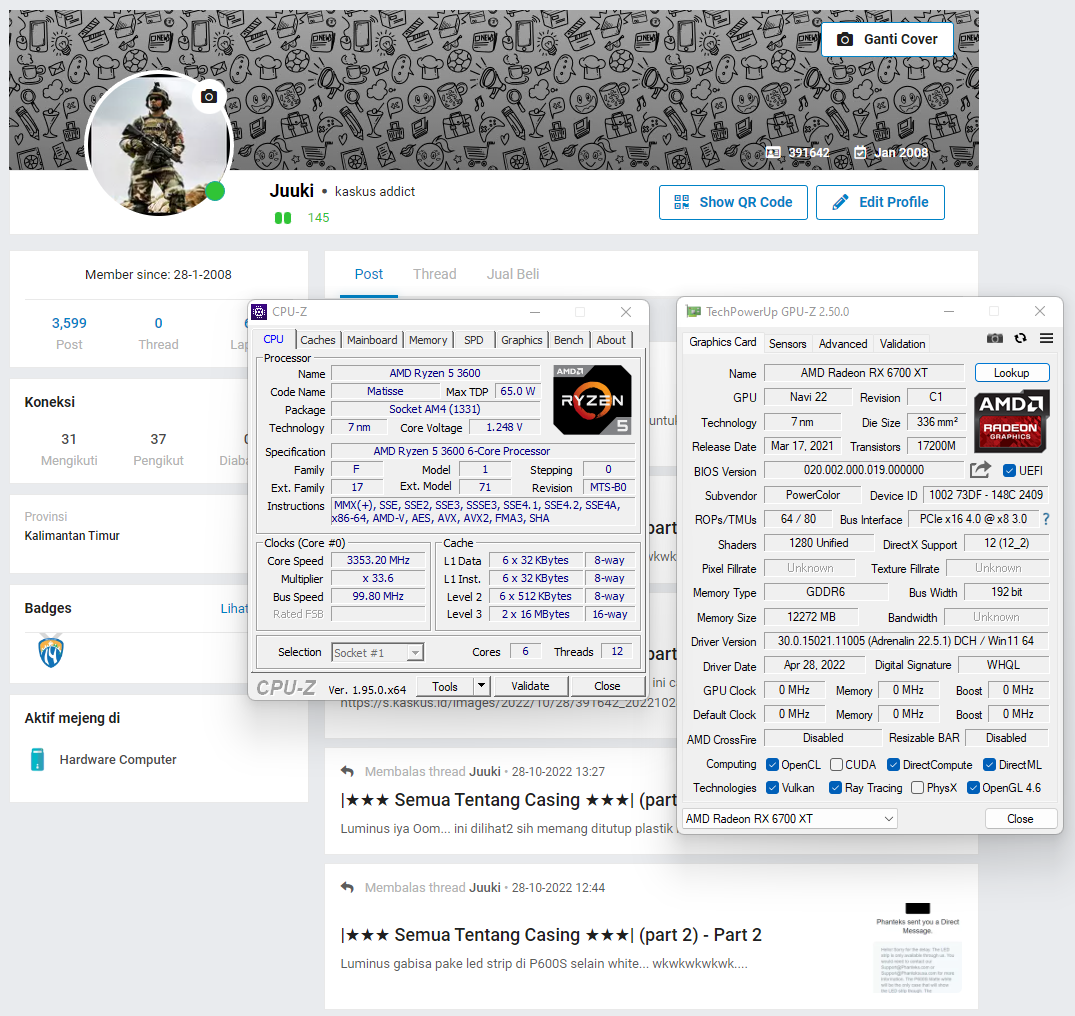This screenshot has height=1016, width=1075.
Task: Click Validate in CPU-Z
Action: pyautogui.click(x=530, y=686)
